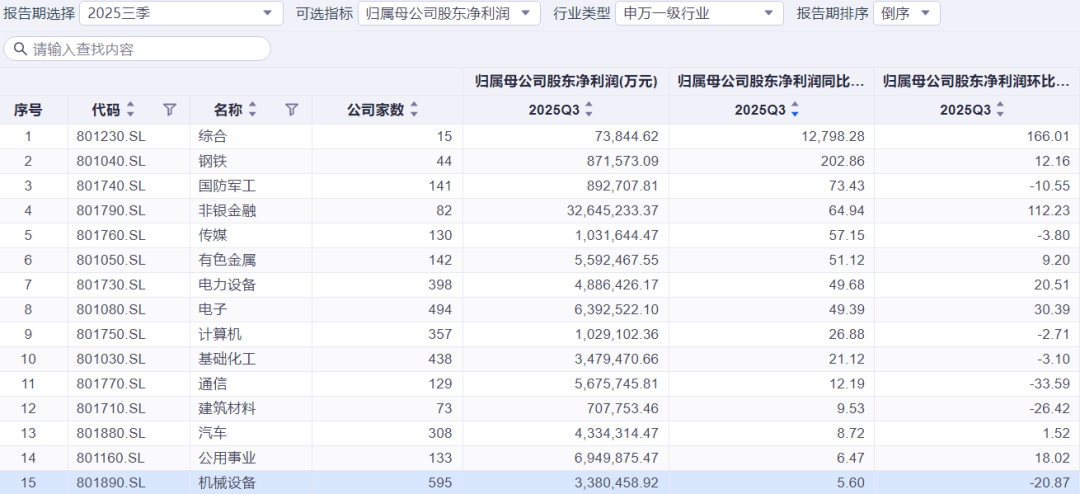
Task: Open the filter icon for 名称 column
Action: click(292, 110)
